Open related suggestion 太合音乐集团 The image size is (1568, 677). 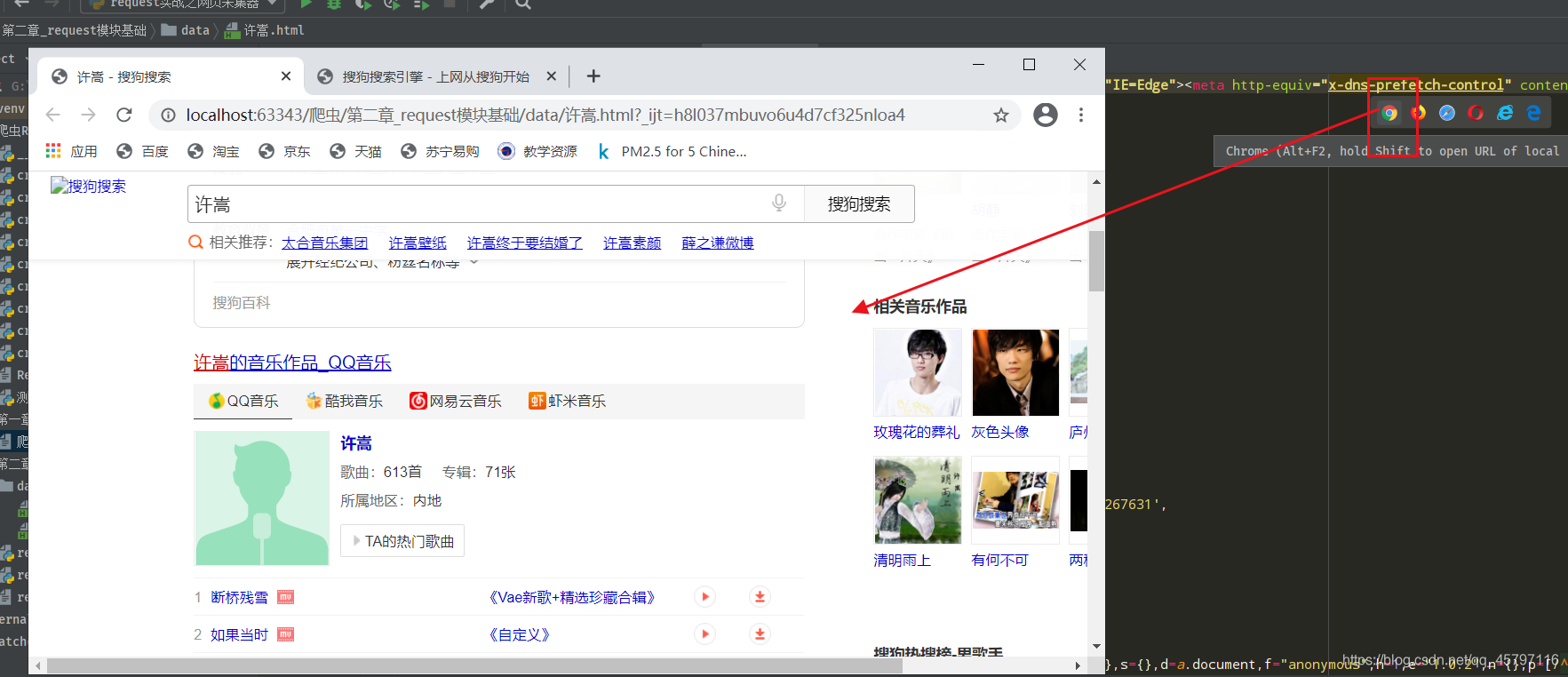[324, 243]
